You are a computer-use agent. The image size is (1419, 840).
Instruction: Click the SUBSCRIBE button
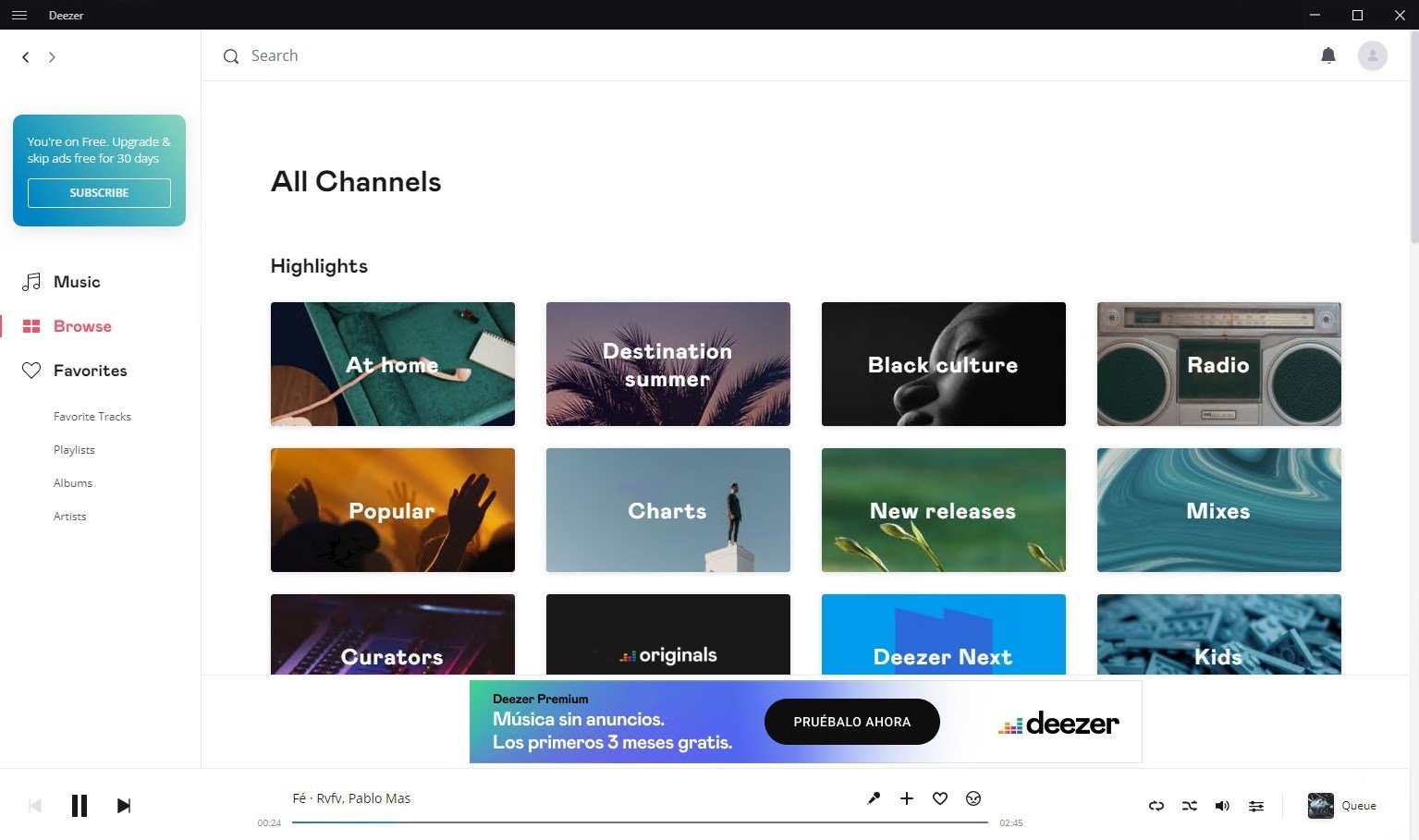pyautogui.click(x=99, y=193)
